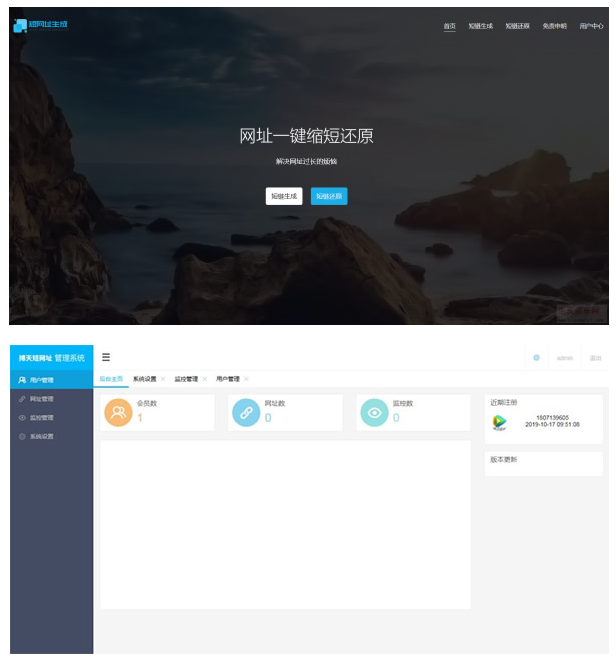Close the 监控管理 tab

coord(205,379)
